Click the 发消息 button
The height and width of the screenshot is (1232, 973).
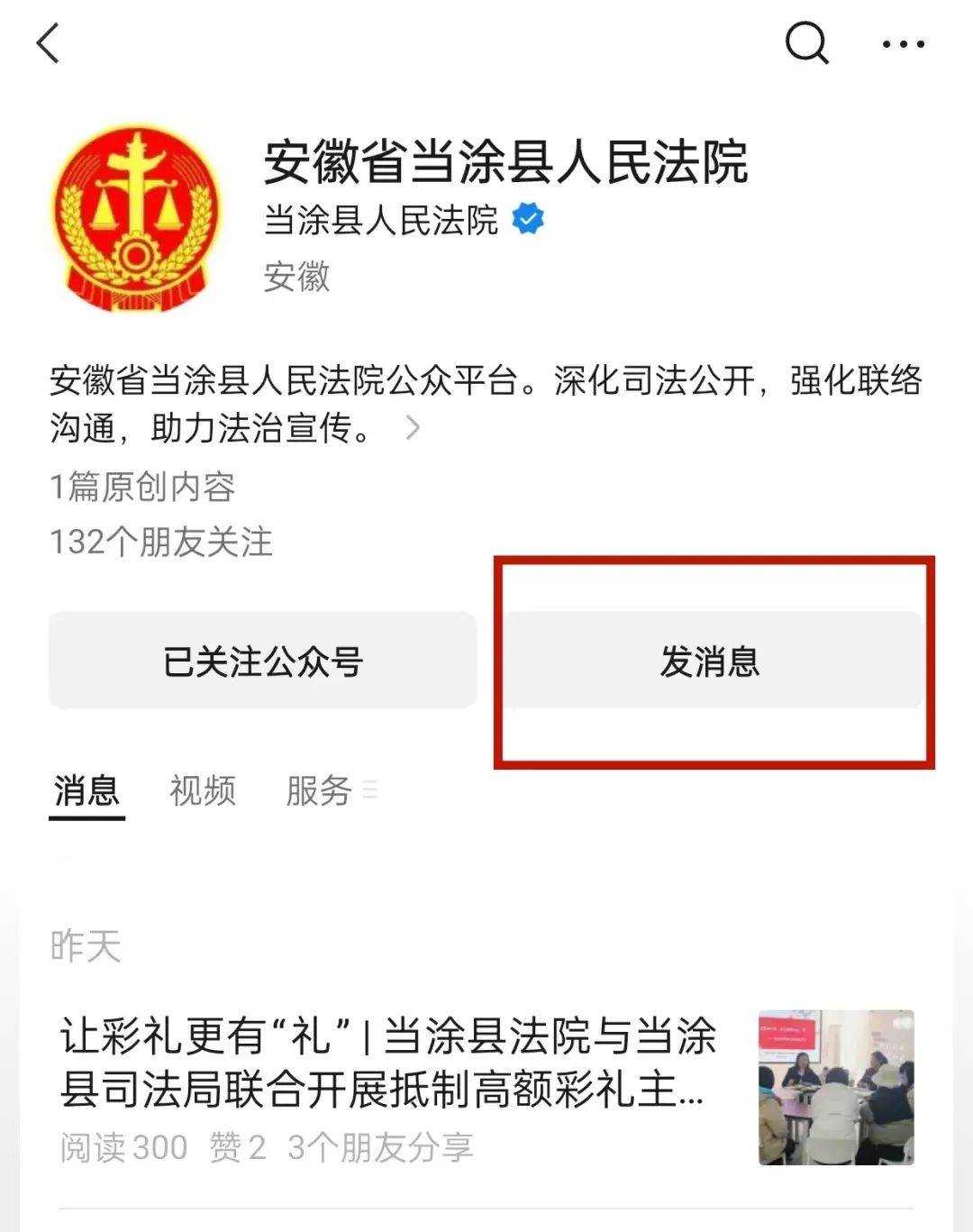click(711, 661)
